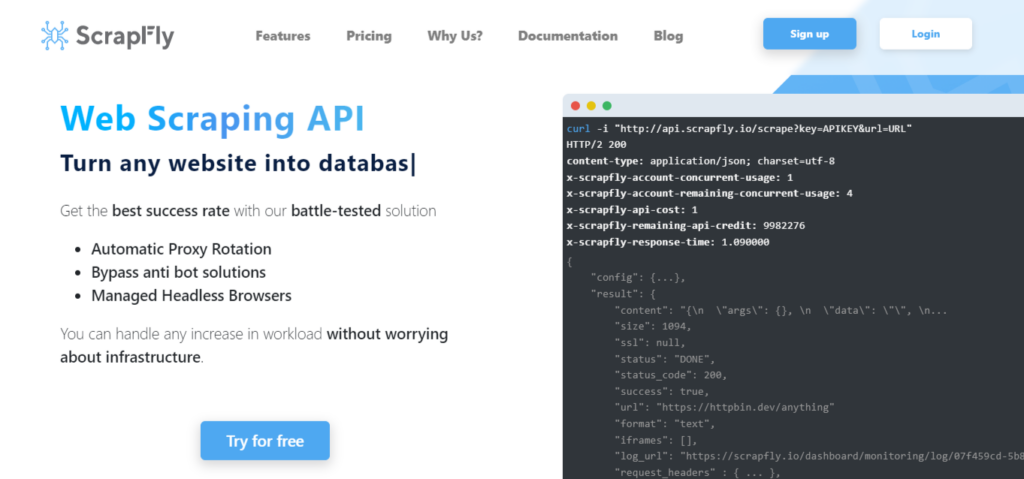
Task: Click the httpbin.dev/anything url line
Action: pyautogui.click(x=724, y=408)
